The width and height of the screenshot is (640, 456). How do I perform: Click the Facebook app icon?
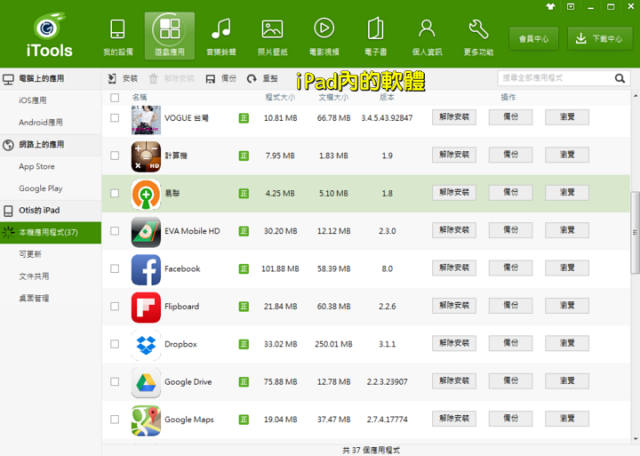pyautogui.click(x=146, y=269)
